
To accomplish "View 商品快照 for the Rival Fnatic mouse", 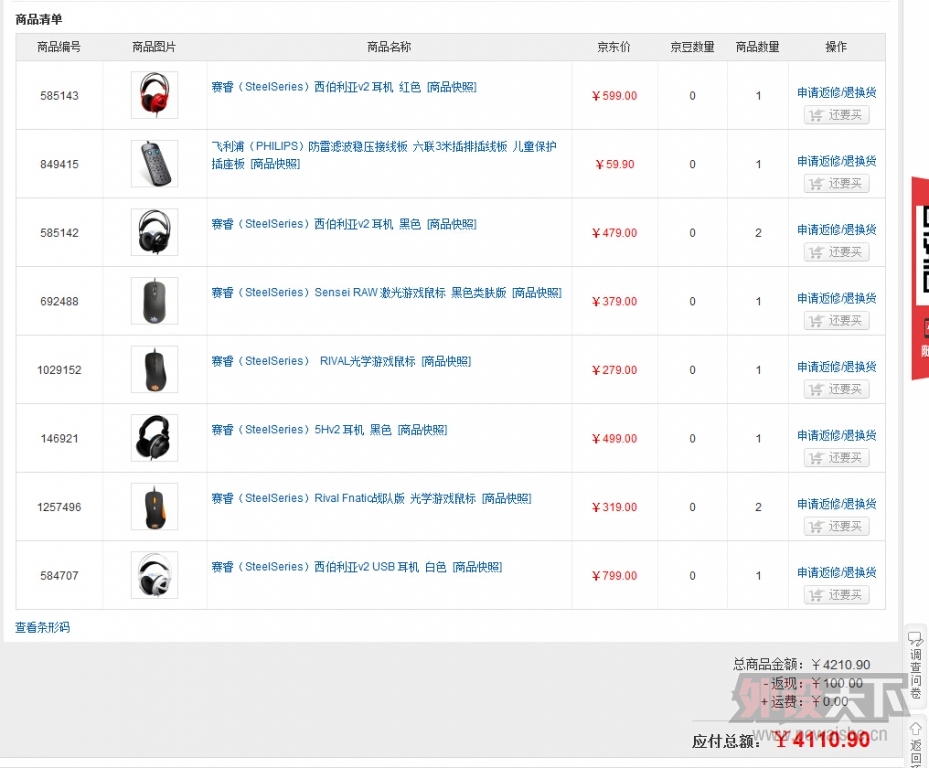I will click(507, 498).
